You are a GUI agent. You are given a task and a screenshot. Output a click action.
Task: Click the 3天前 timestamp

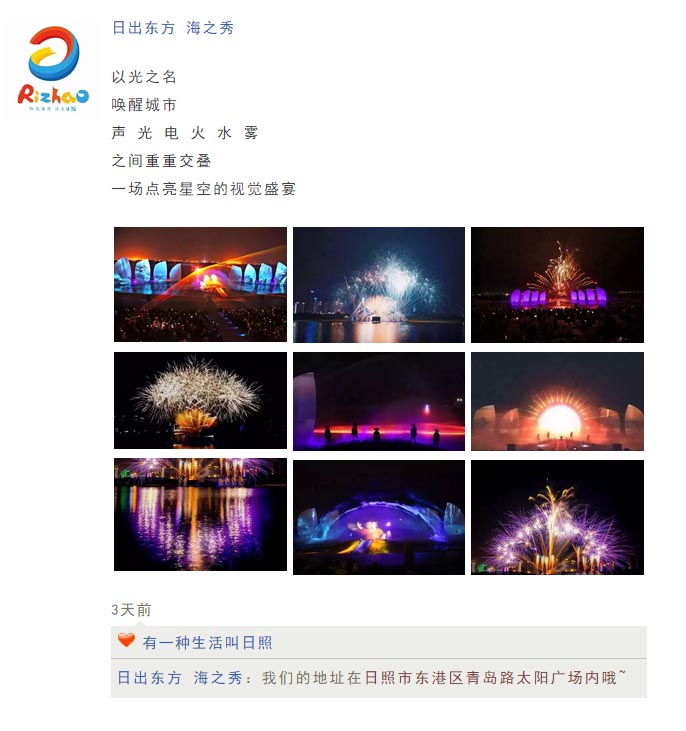[131, 609]
